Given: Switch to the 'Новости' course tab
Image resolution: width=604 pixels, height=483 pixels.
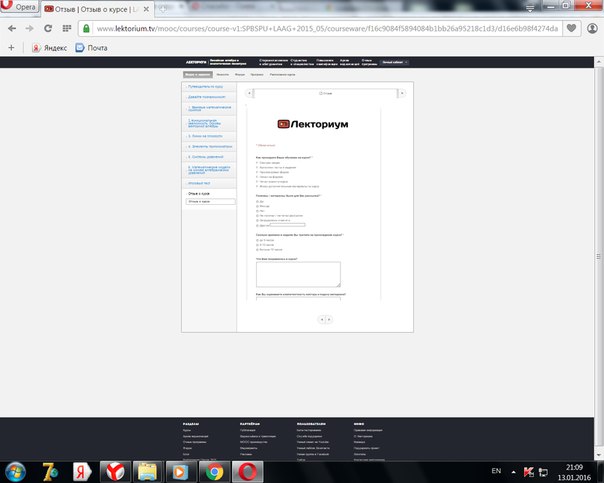Looking at the screenshot, I should click(223, 74).
